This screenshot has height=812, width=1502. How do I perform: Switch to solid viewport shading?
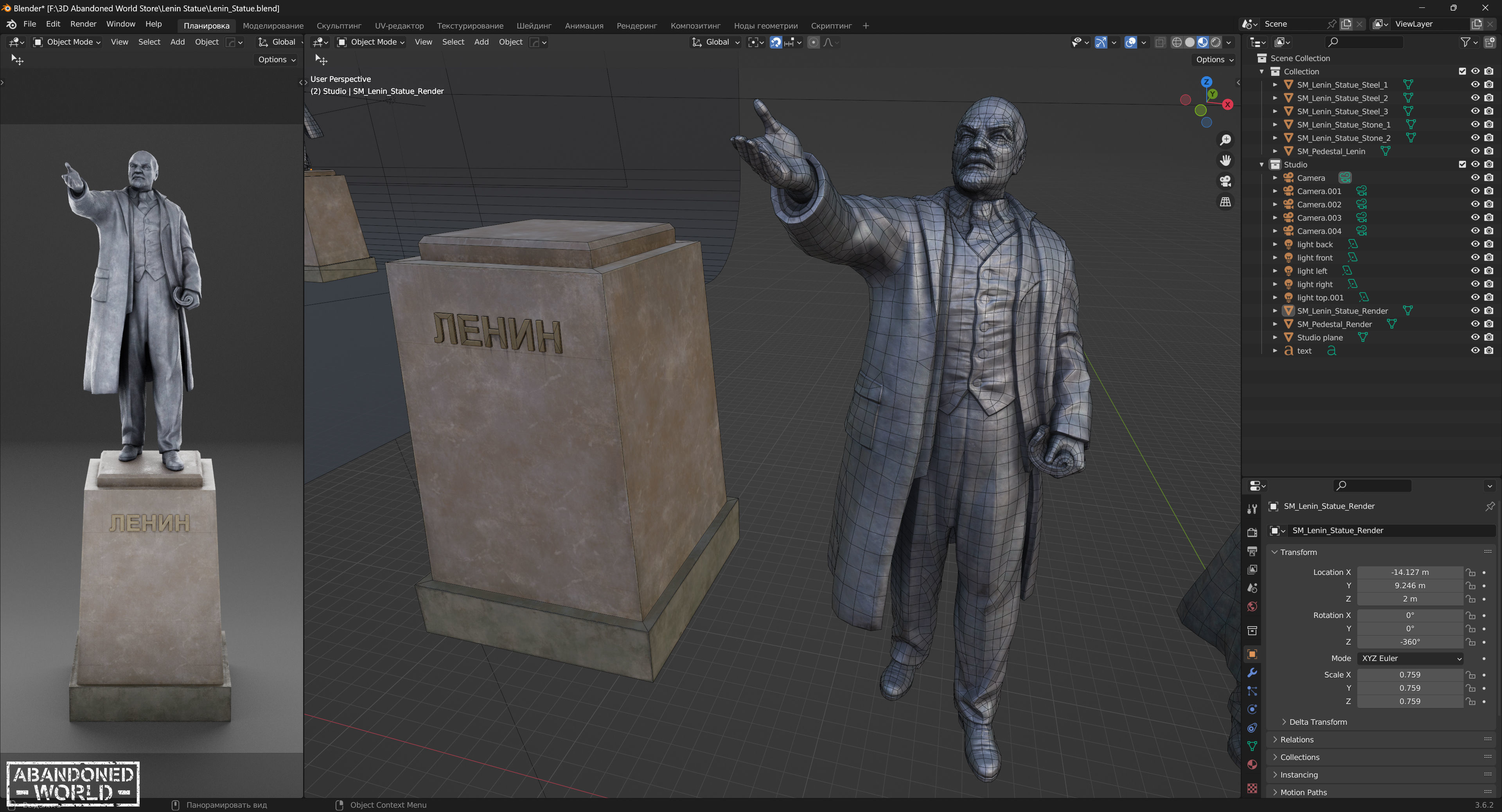click(x=1189, y=42)
